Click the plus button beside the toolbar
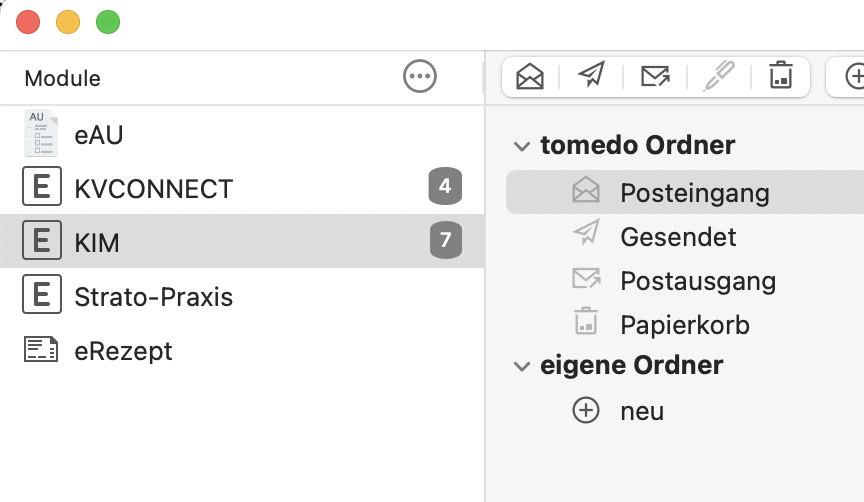The image size is (864, 502). pyautogui.click(x=855, y=76)
